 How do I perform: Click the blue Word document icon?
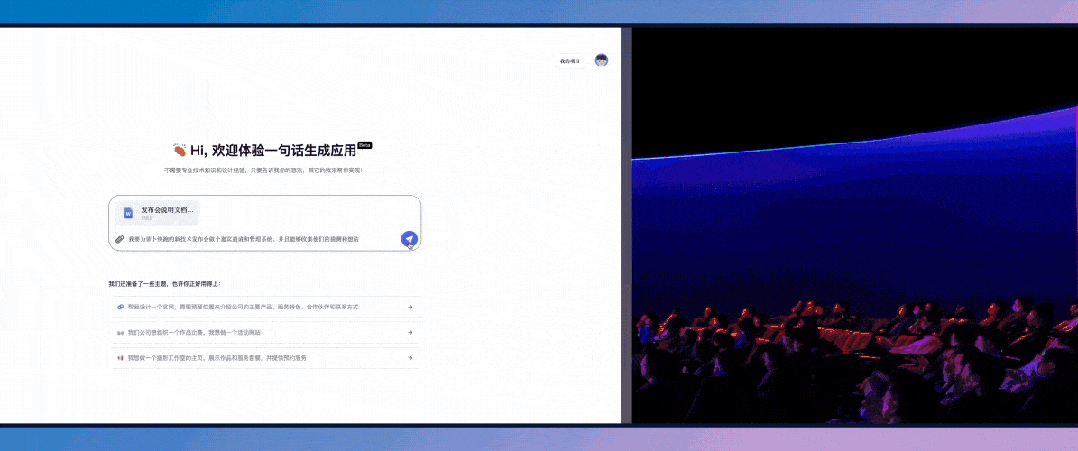(x=128, y=212)
